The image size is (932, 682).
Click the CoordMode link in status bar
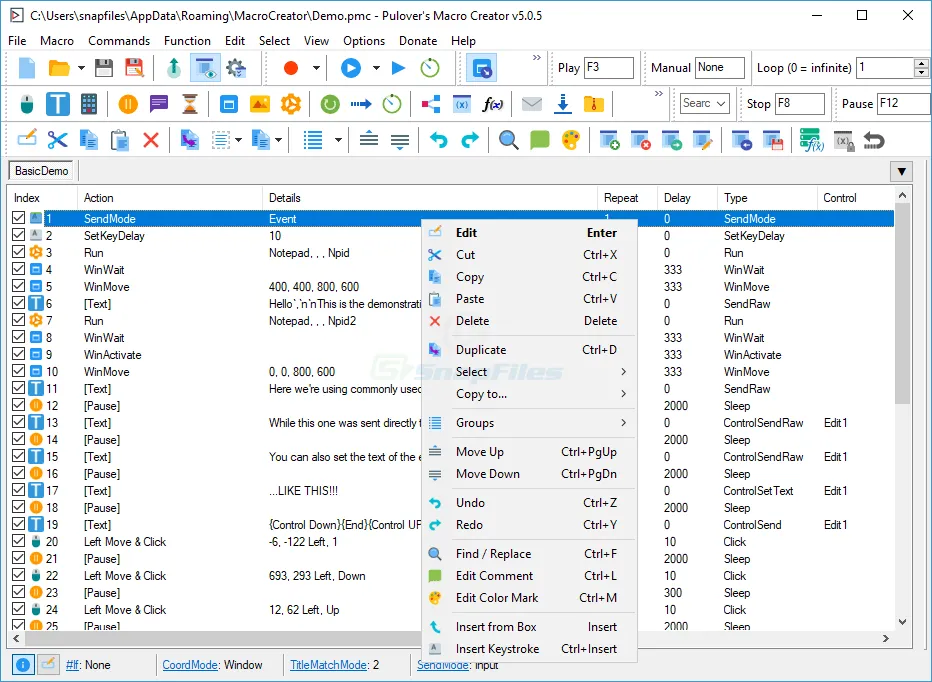pos(190,665)
